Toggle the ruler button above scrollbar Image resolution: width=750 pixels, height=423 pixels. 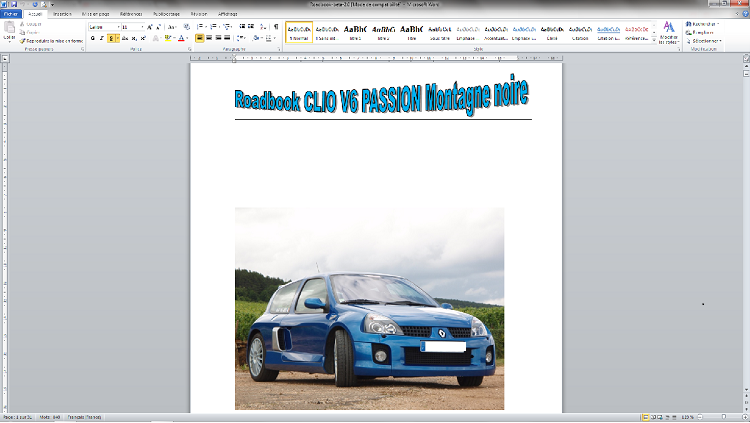point(746,59)
